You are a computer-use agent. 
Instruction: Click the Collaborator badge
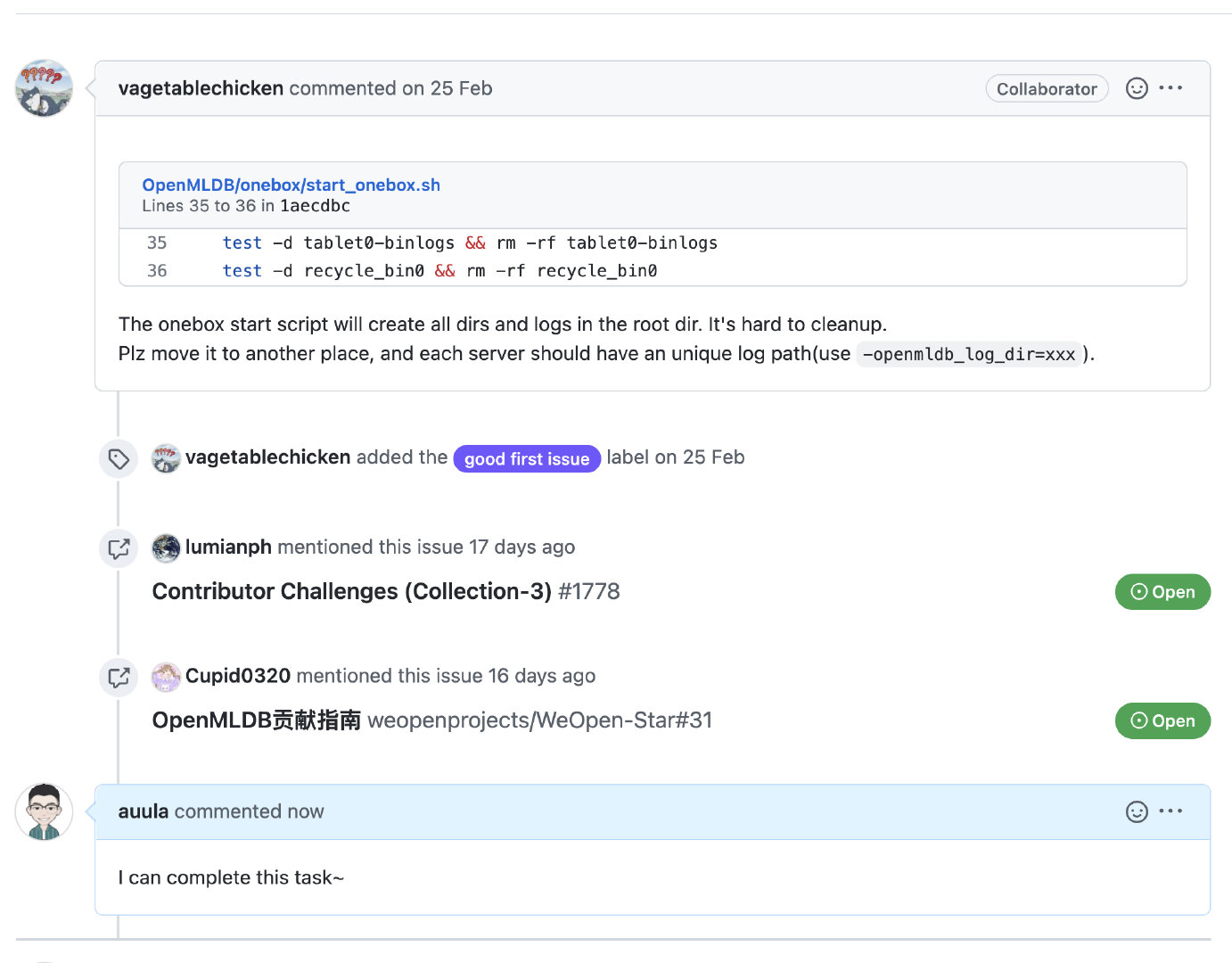[x=1047, y=88]
